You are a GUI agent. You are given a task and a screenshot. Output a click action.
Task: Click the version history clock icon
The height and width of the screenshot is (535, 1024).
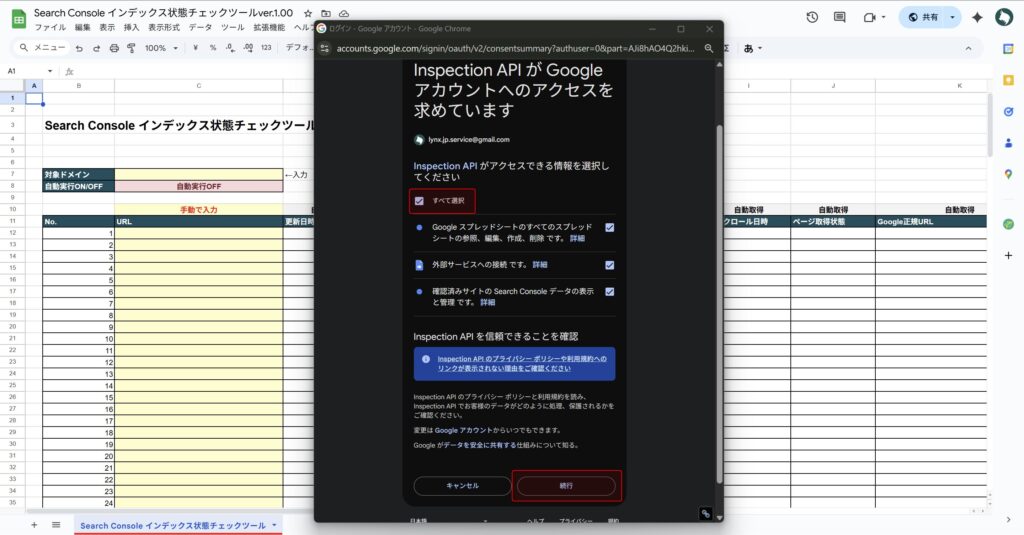point(812,18)
